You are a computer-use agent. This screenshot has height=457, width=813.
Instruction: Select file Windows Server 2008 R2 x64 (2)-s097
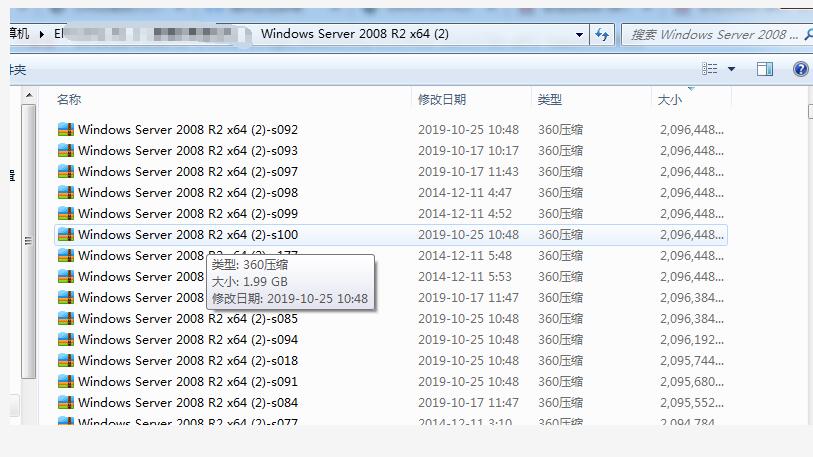[188, 172]
